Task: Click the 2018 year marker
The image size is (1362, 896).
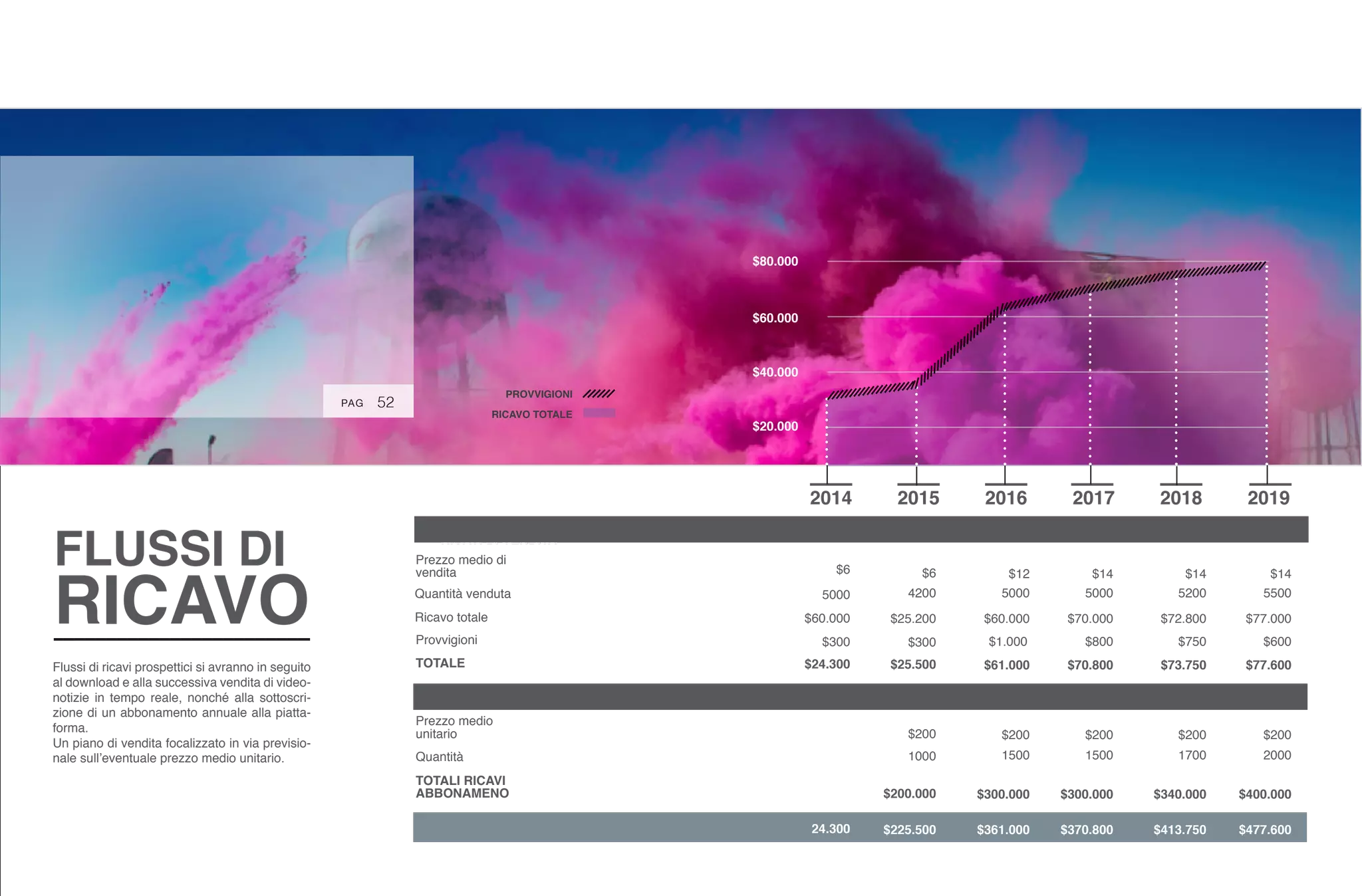Action: (x=1181, y=497)
